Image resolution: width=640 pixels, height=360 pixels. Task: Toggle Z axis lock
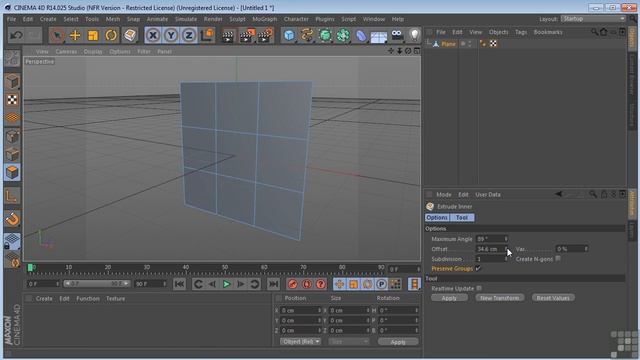[189, 36]
